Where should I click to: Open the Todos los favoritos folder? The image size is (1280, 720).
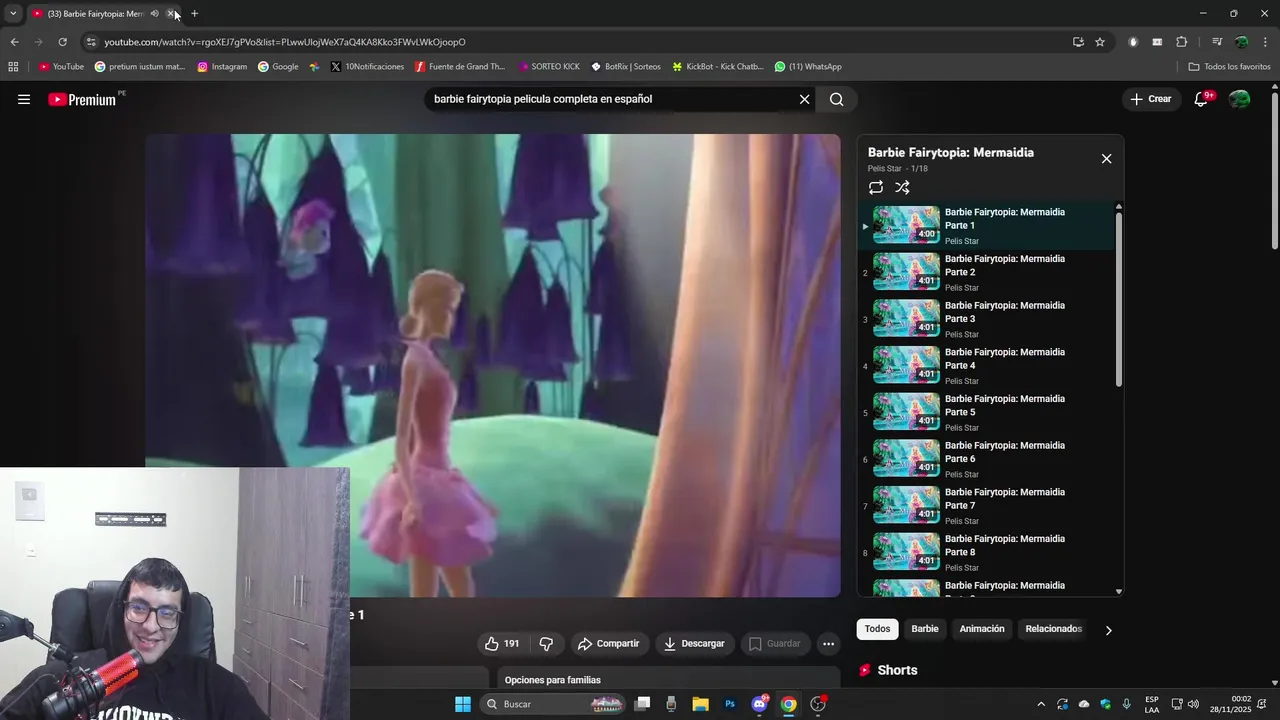pos(1229,67)
